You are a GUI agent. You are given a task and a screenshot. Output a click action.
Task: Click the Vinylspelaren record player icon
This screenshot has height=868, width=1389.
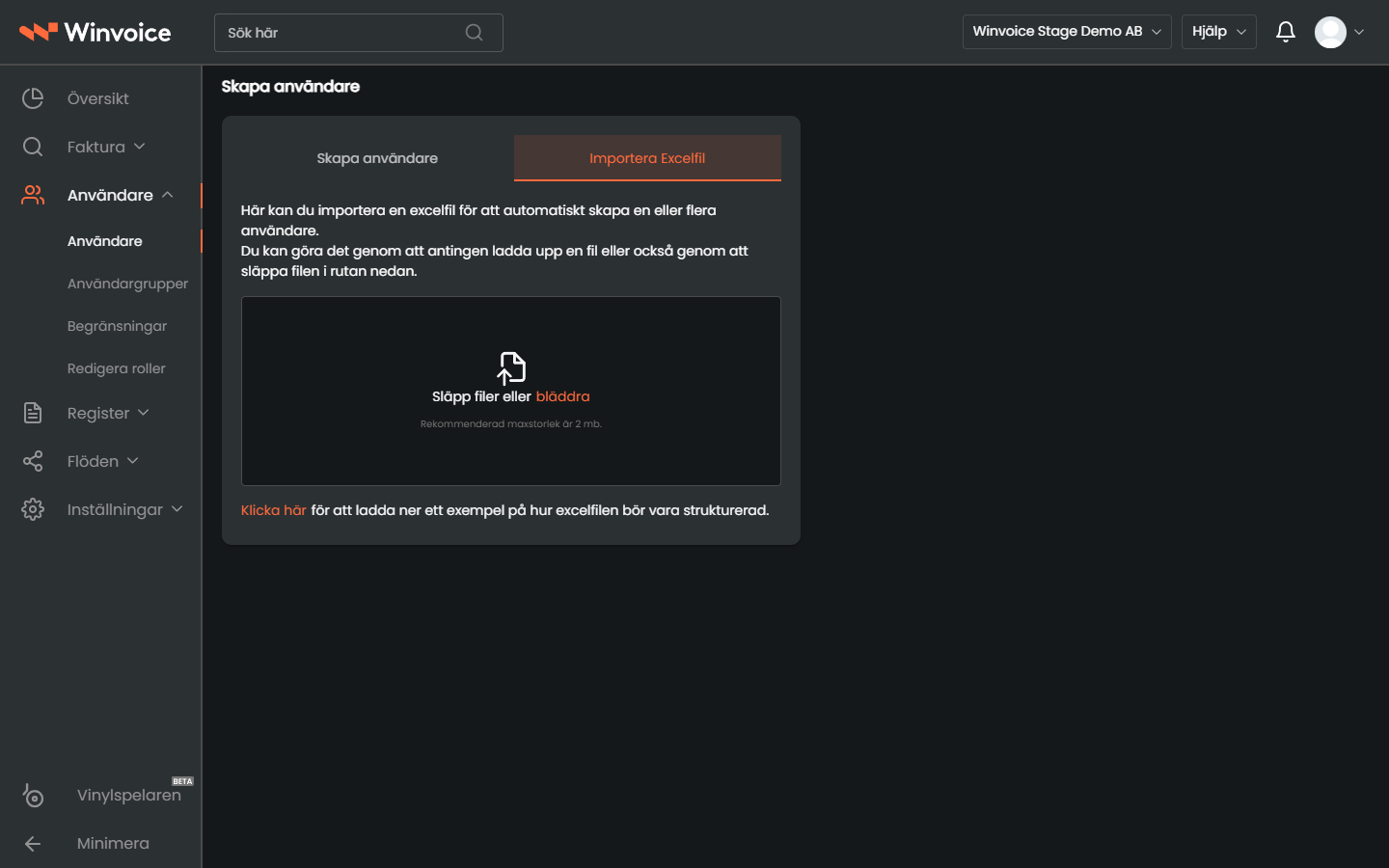[x=33, y=795]
